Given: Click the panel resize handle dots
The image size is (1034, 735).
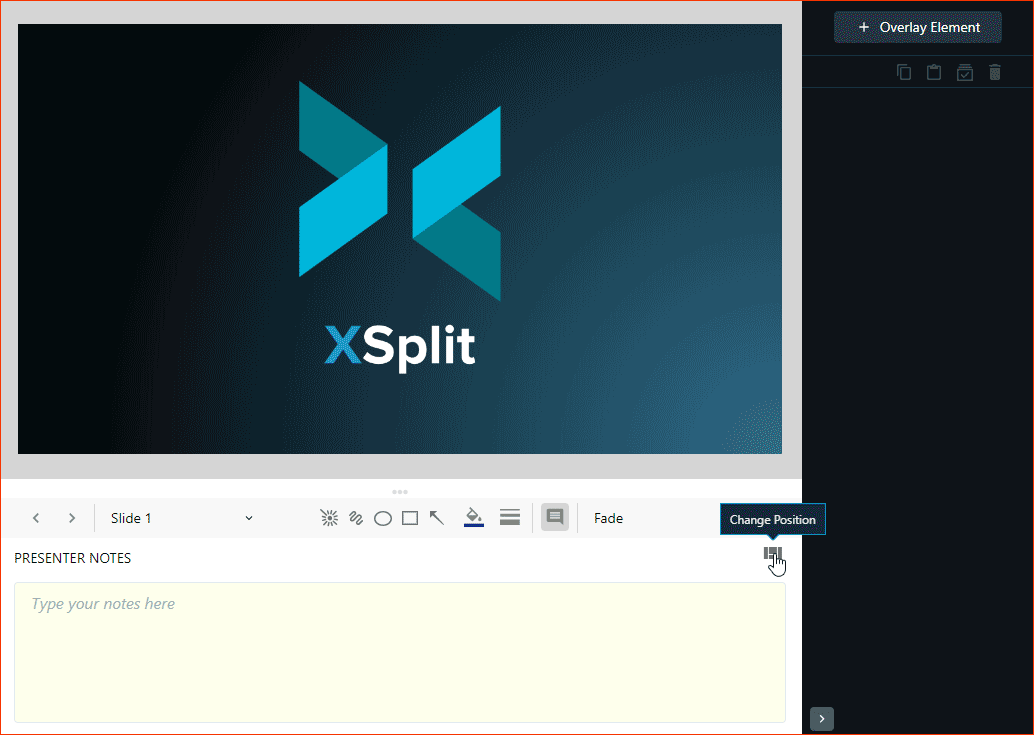Looking at the screenshot, I should (x=400, y=492).
